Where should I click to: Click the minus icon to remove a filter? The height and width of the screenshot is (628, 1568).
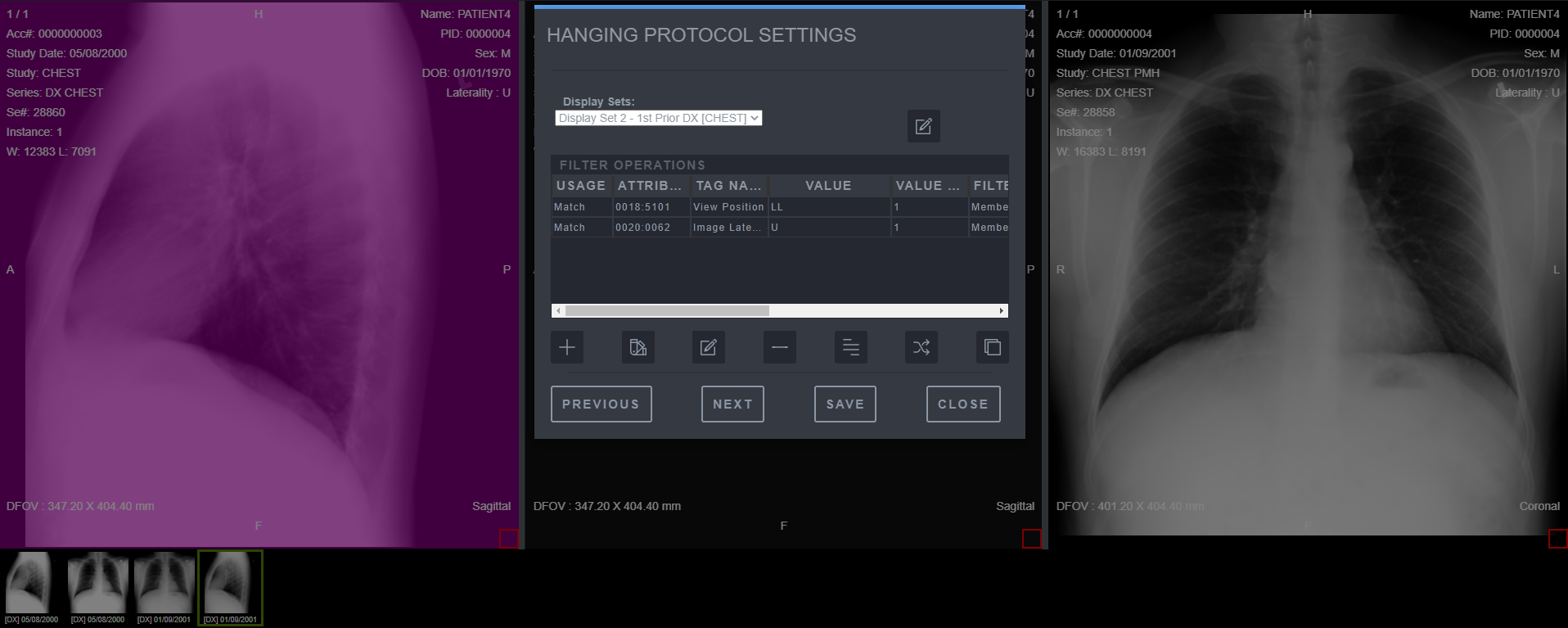click(x=779, y=347)
